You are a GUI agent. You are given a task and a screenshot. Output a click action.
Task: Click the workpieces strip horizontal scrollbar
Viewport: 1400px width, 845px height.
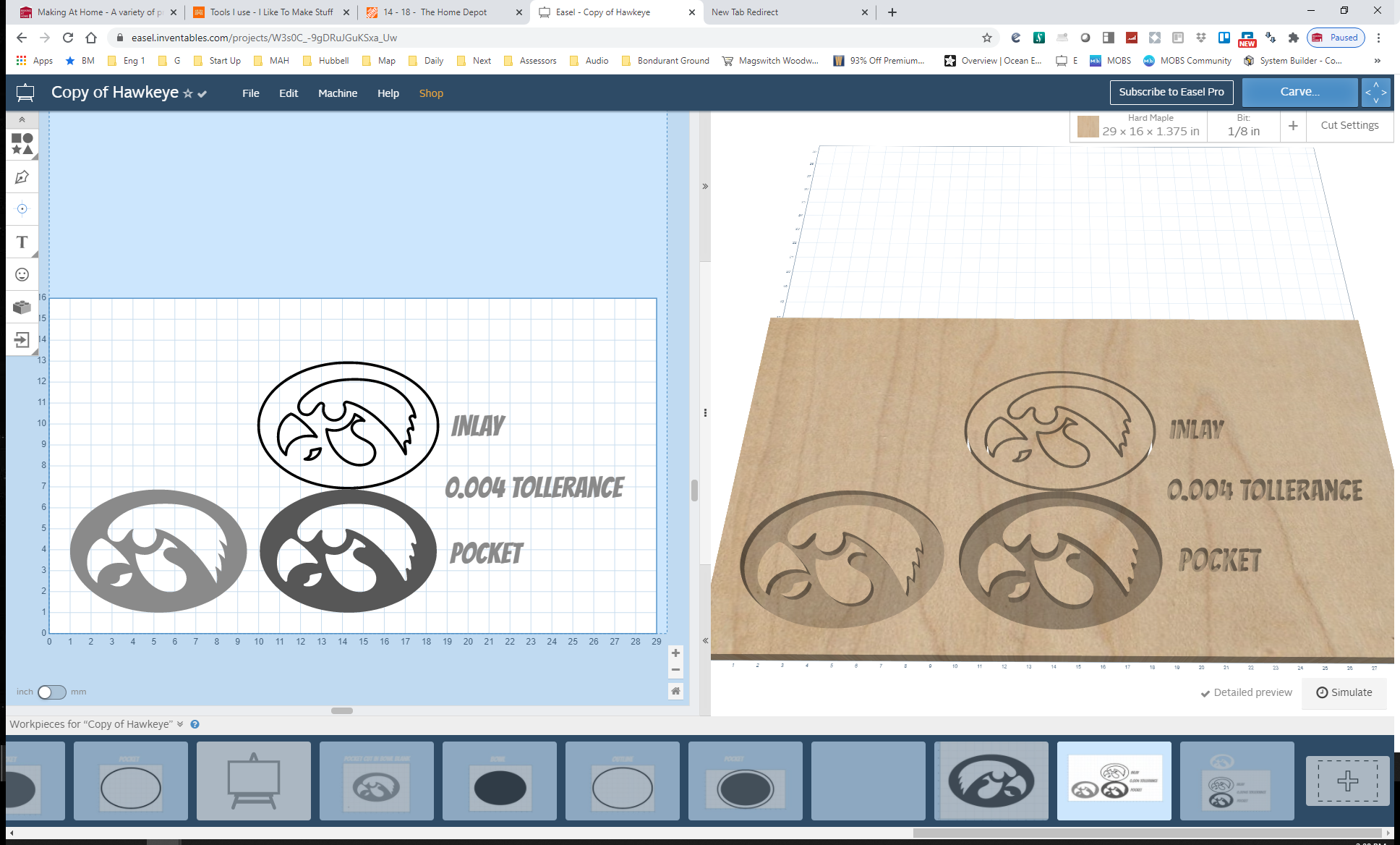[1146, 833]
